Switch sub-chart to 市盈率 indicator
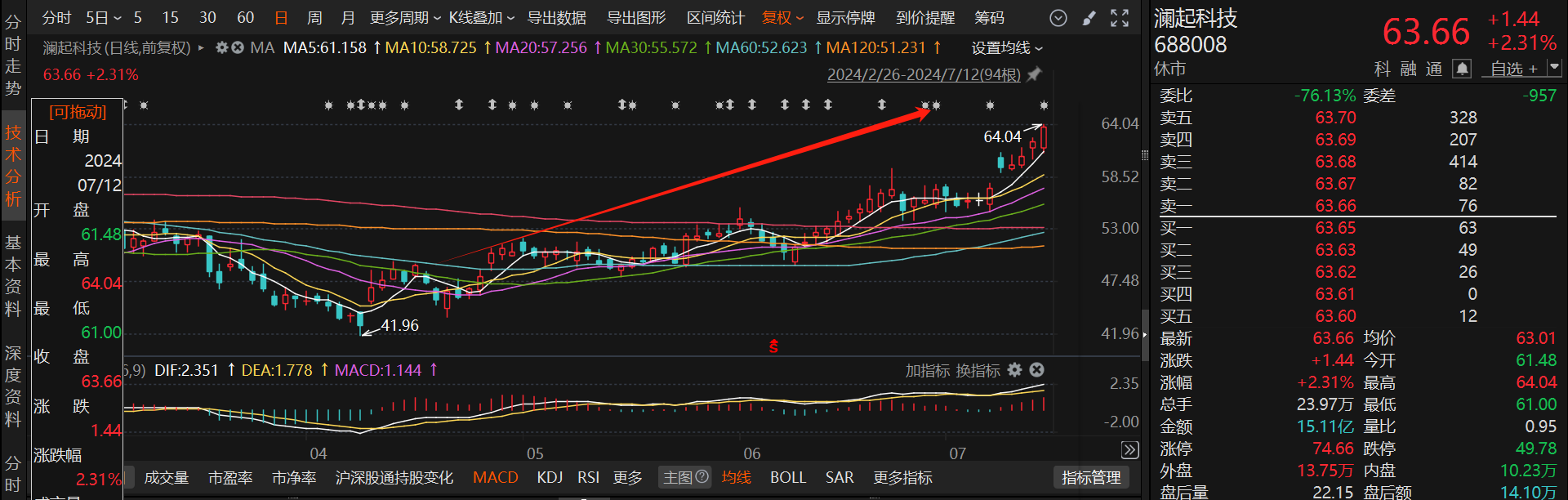 point(230,477)
